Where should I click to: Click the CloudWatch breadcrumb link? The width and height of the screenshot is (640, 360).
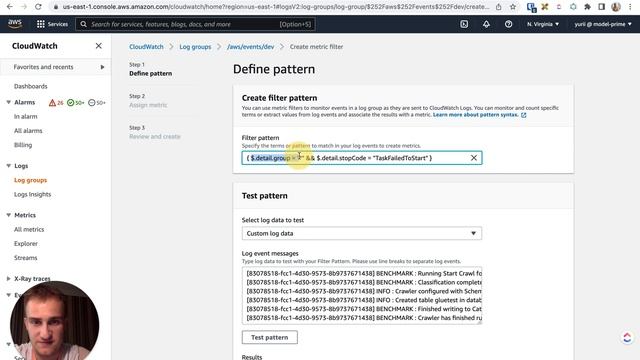pos(146,47)
